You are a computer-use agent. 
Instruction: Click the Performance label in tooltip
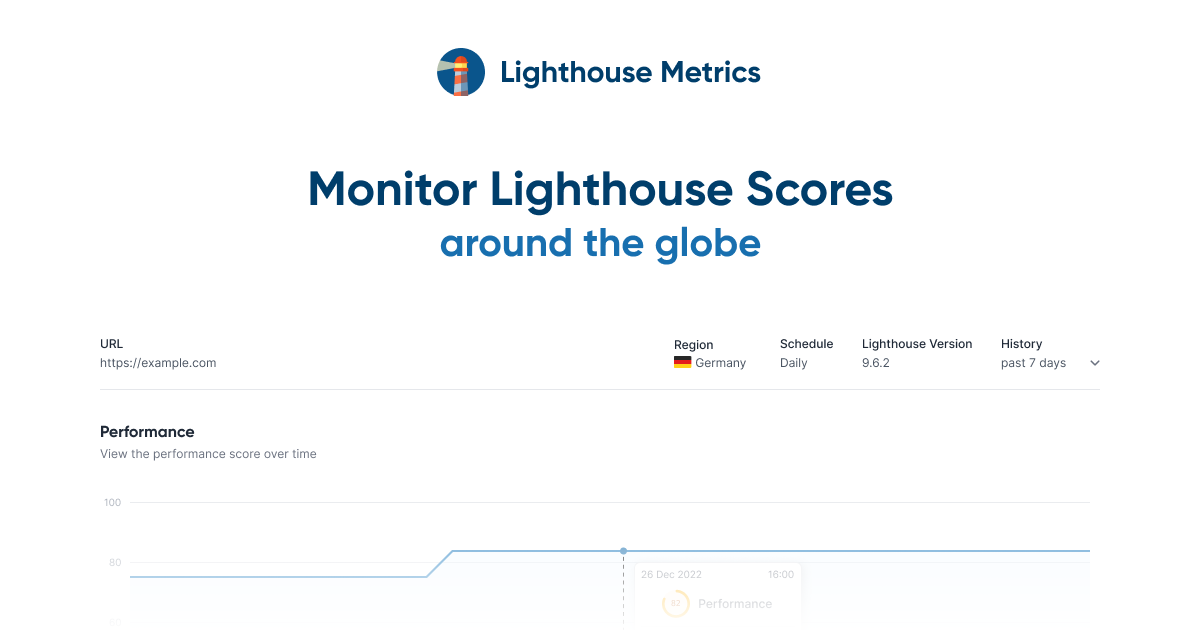point(734,604)
